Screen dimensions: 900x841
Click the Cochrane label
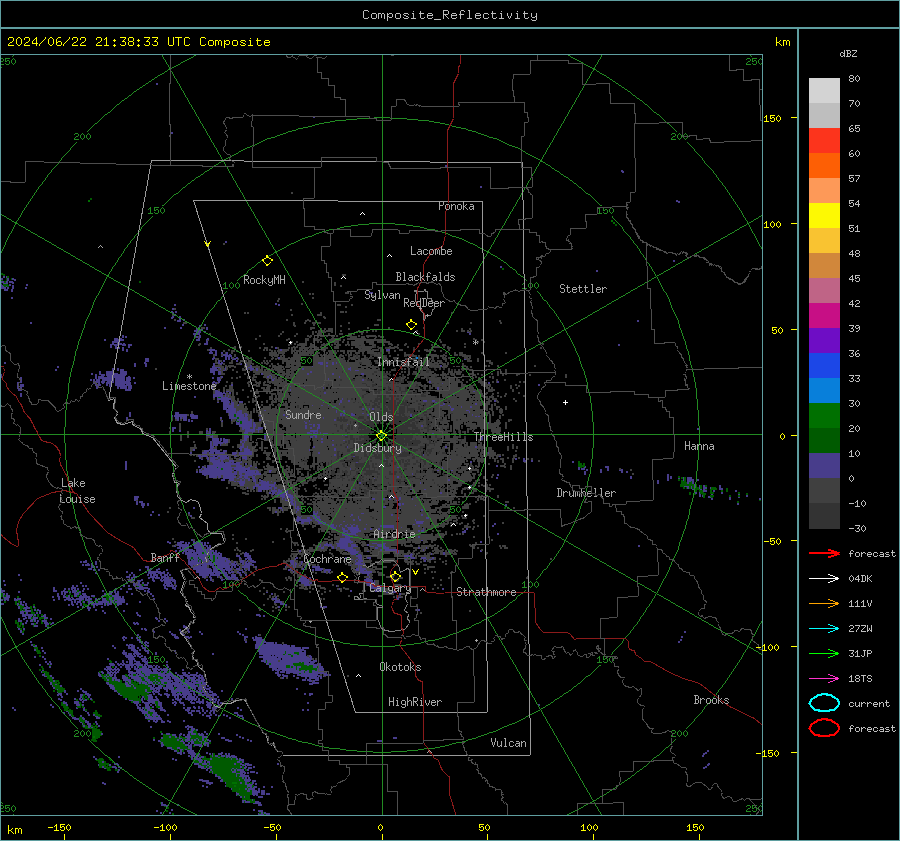click(x=327, y=559)
